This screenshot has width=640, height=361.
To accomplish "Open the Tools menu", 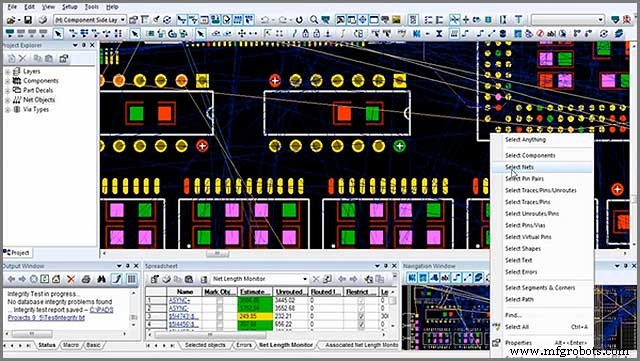I will point(91,7).
